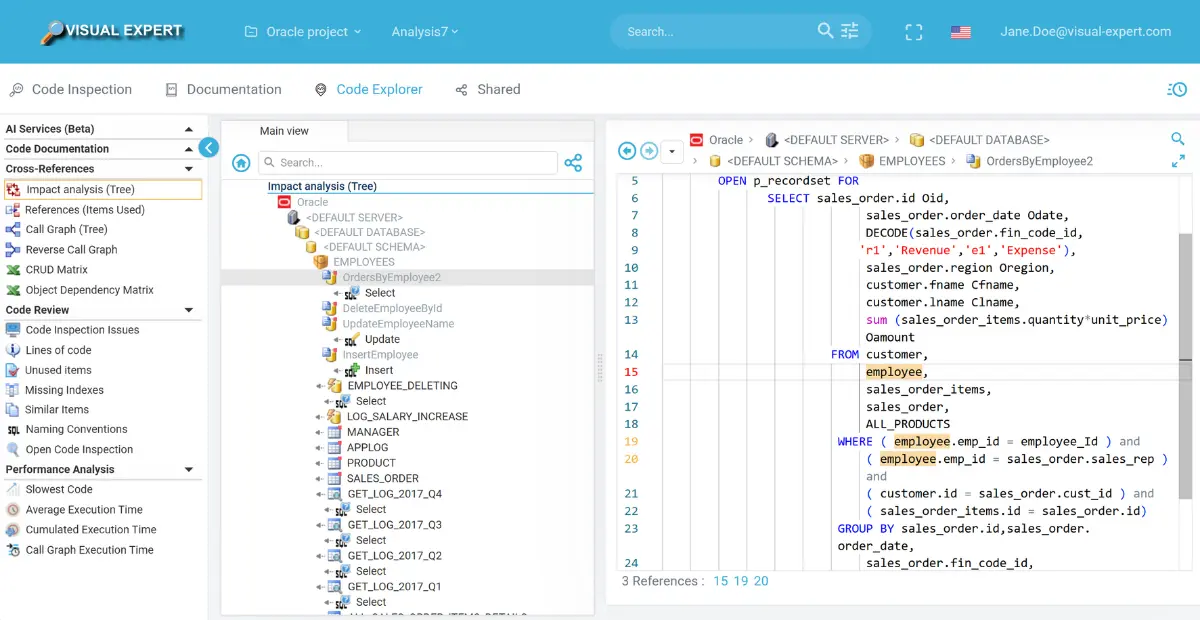Viewport: 1200px width, 620px height.
Task: Switch to Code Explorer tab
Action: tap(368, 89)
